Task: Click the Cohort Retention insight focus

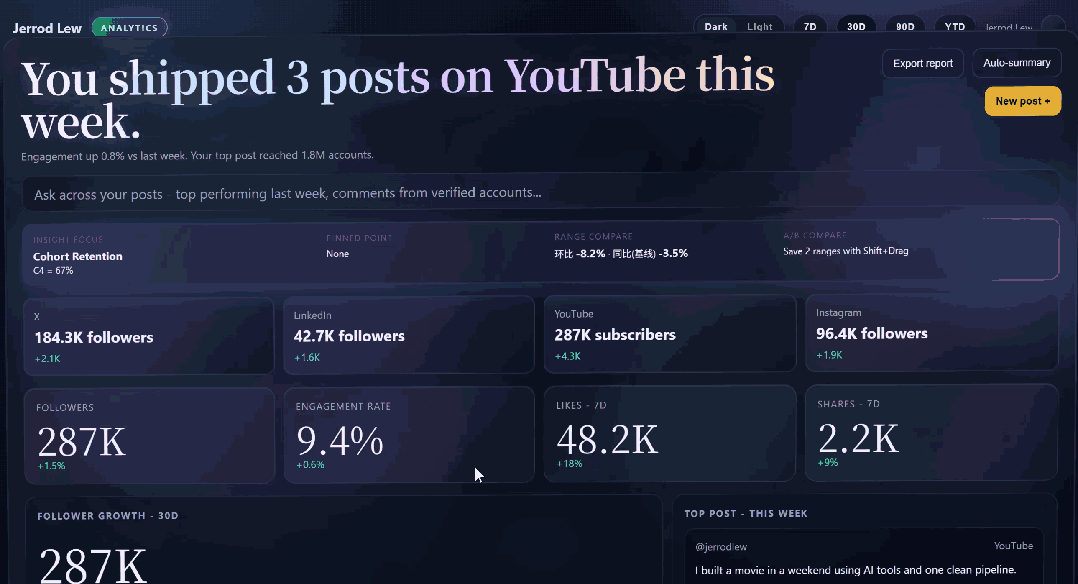Action: click(78, 256)
